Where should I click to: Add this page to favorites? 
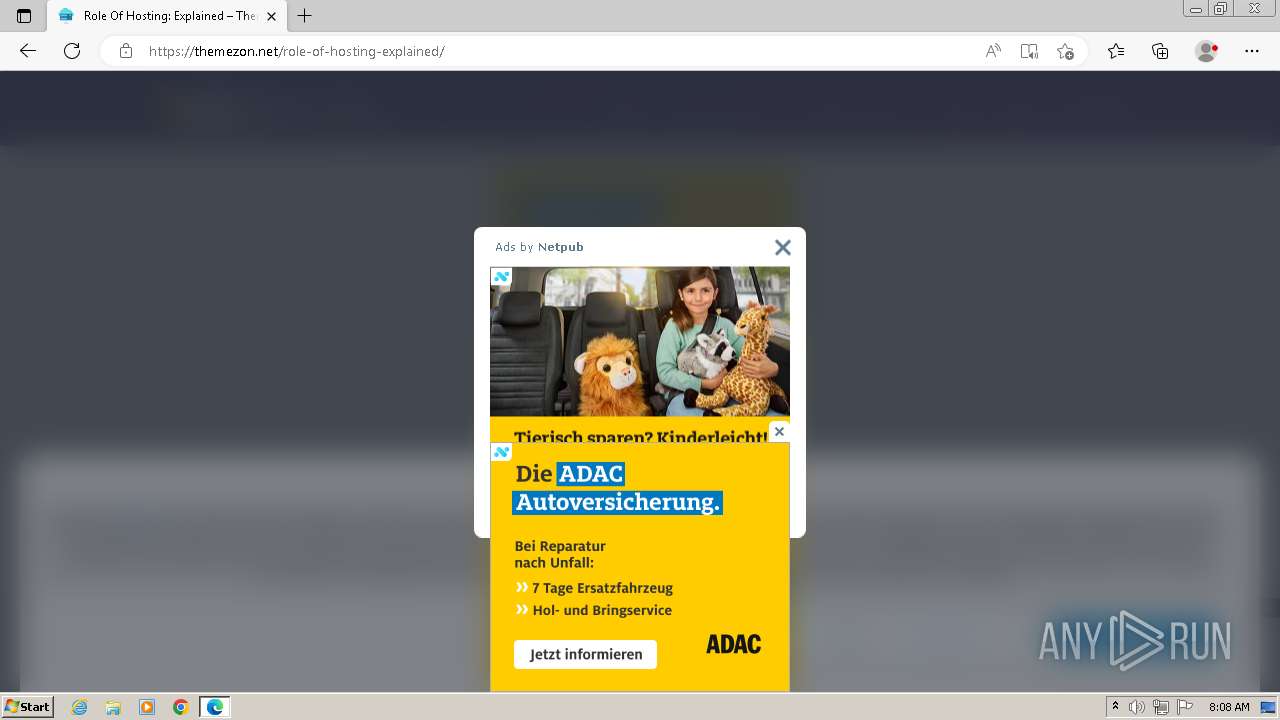[1065, 51]
